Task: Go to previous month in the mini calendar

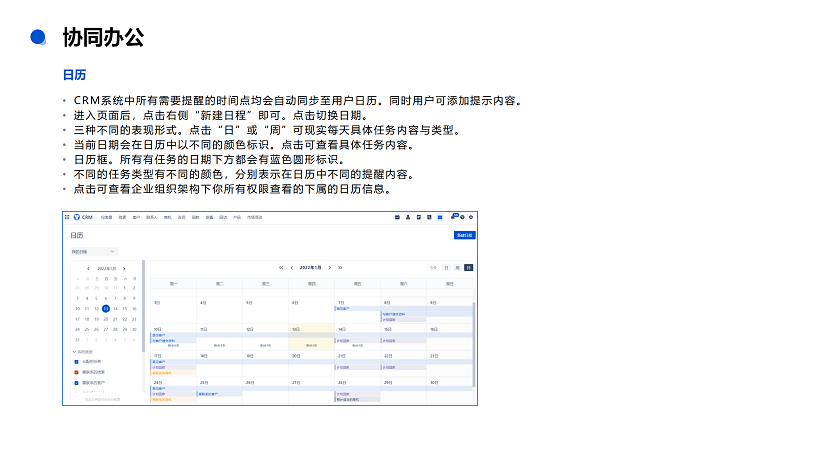Action: pos(88,269)
